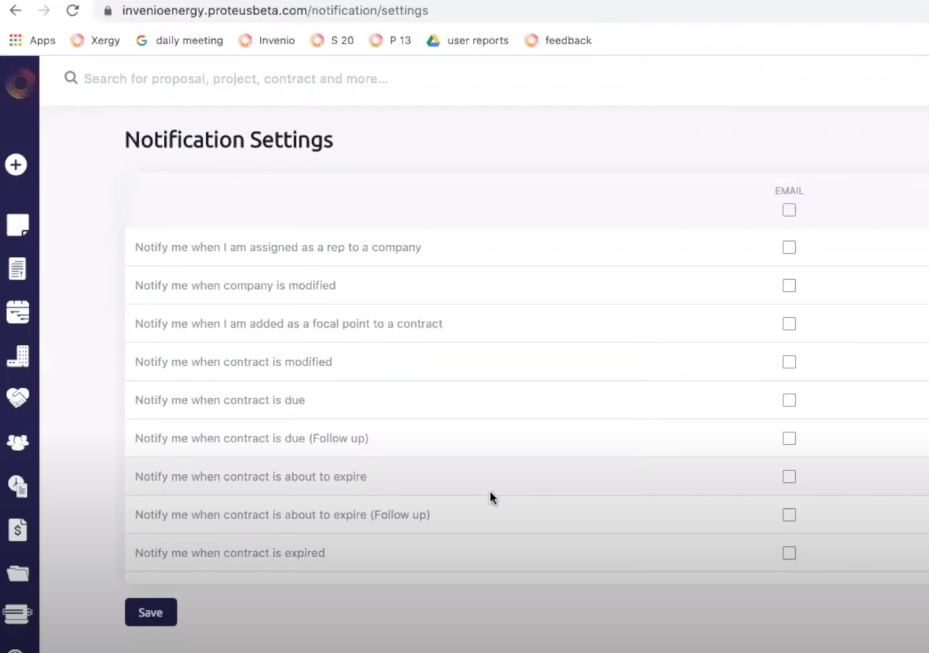Tick email for contract is modified
This screenshot has width=929, height=653.
pyautogui.click(x=789, y=362)
